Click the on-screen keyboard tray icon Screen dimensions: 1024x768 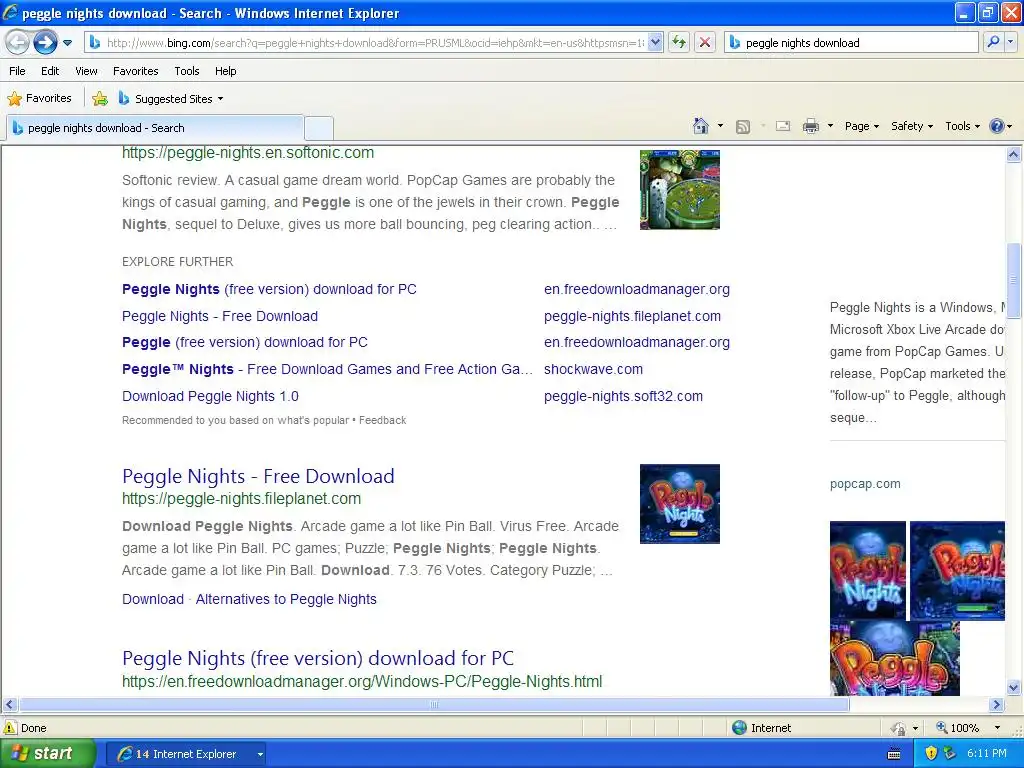point(894,754)
